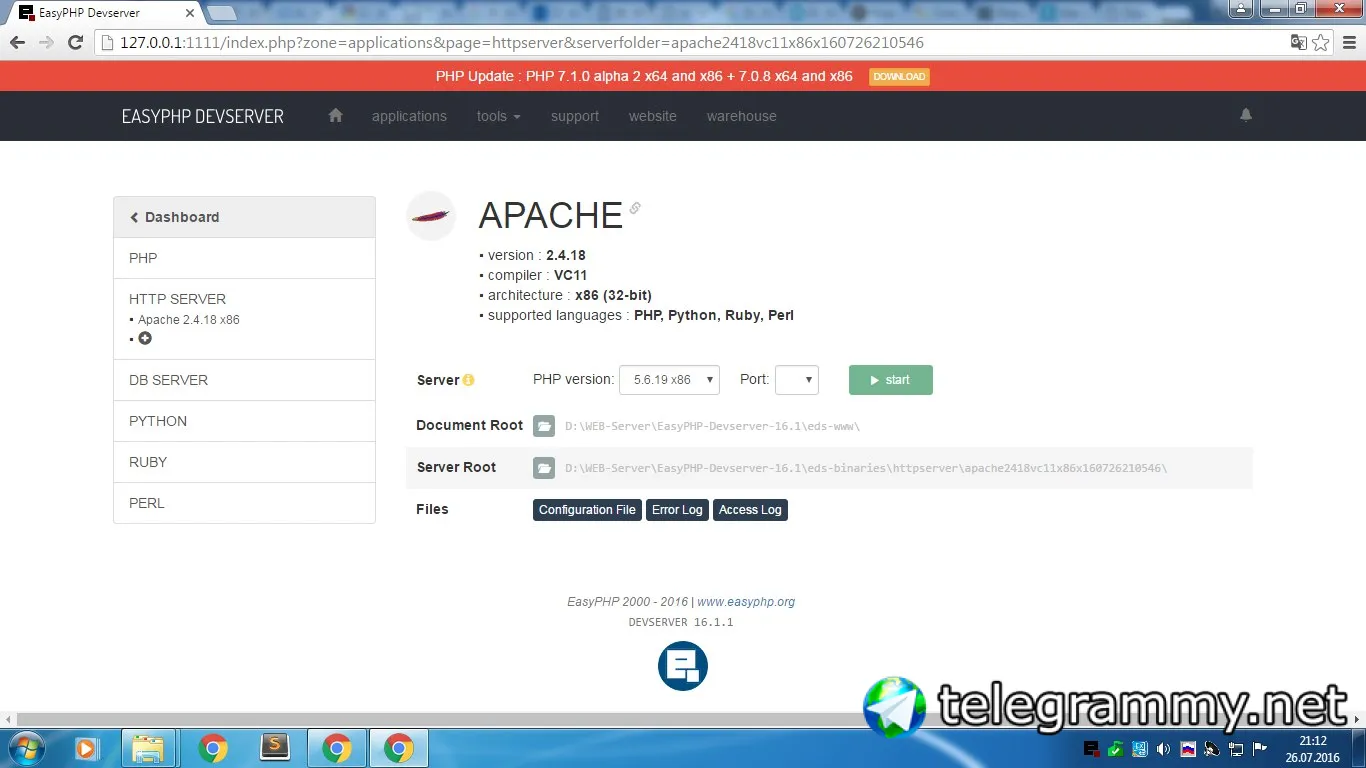
Task: Open the Access Log
Action: (750, 510)
